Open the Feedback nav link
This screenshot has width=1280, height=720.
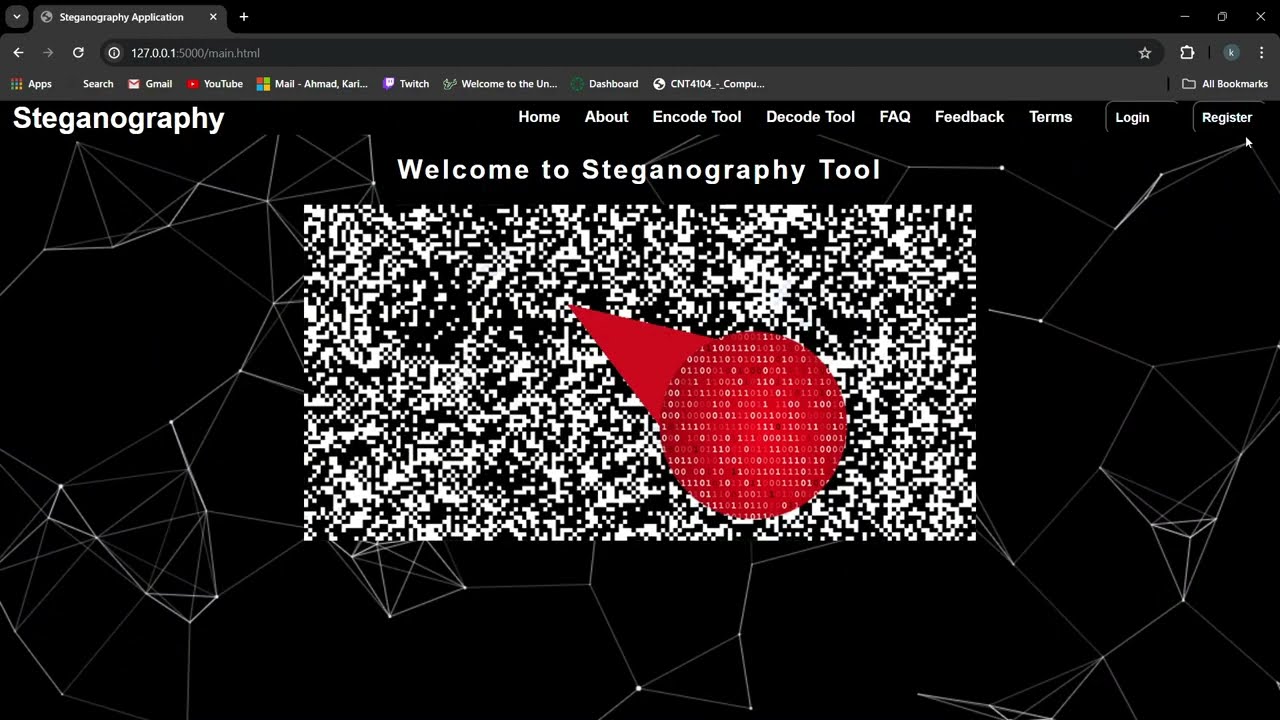coord(969,117)
